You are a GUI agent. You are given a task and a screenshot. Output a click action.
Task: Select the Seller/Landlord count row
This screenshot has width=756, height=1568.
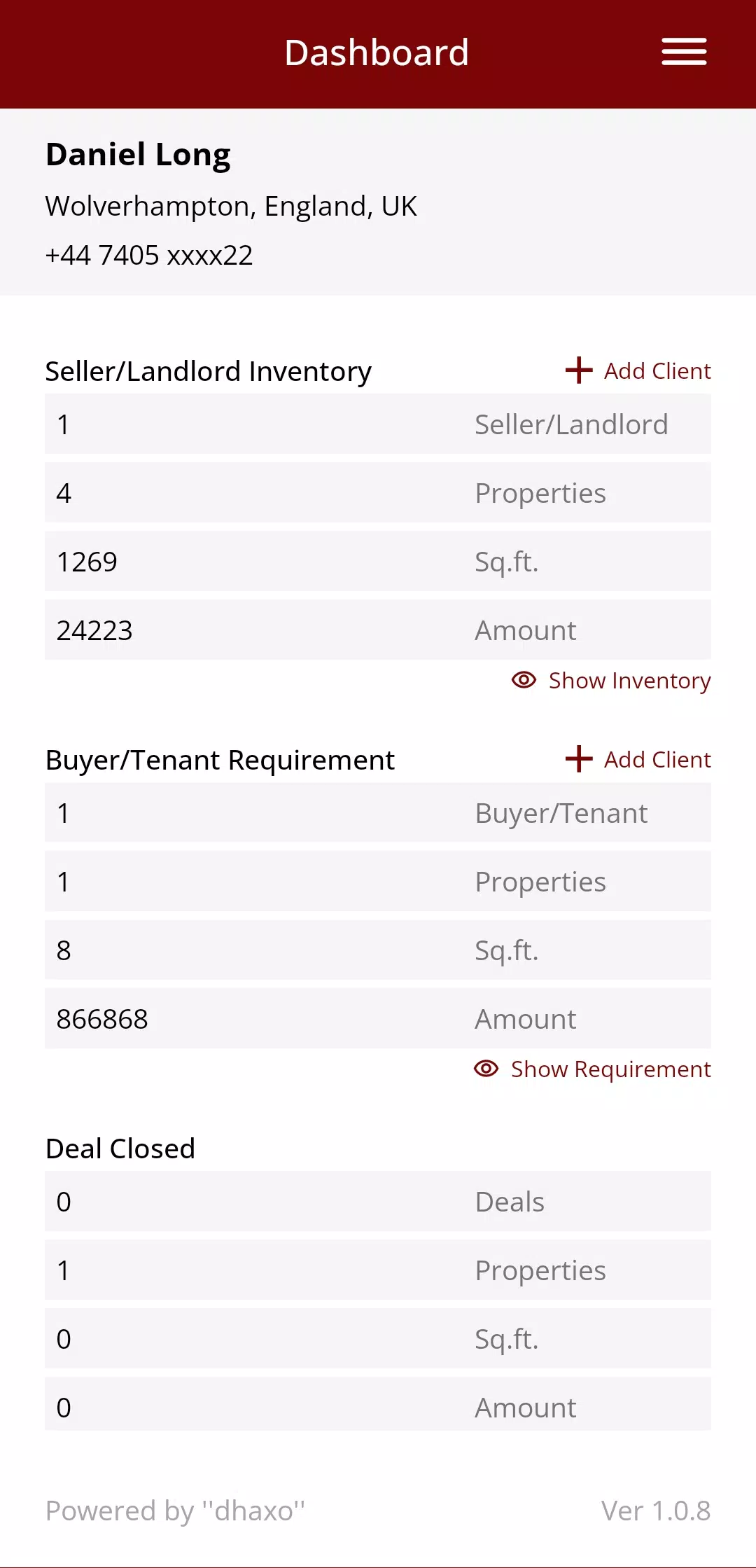(378, 424)
